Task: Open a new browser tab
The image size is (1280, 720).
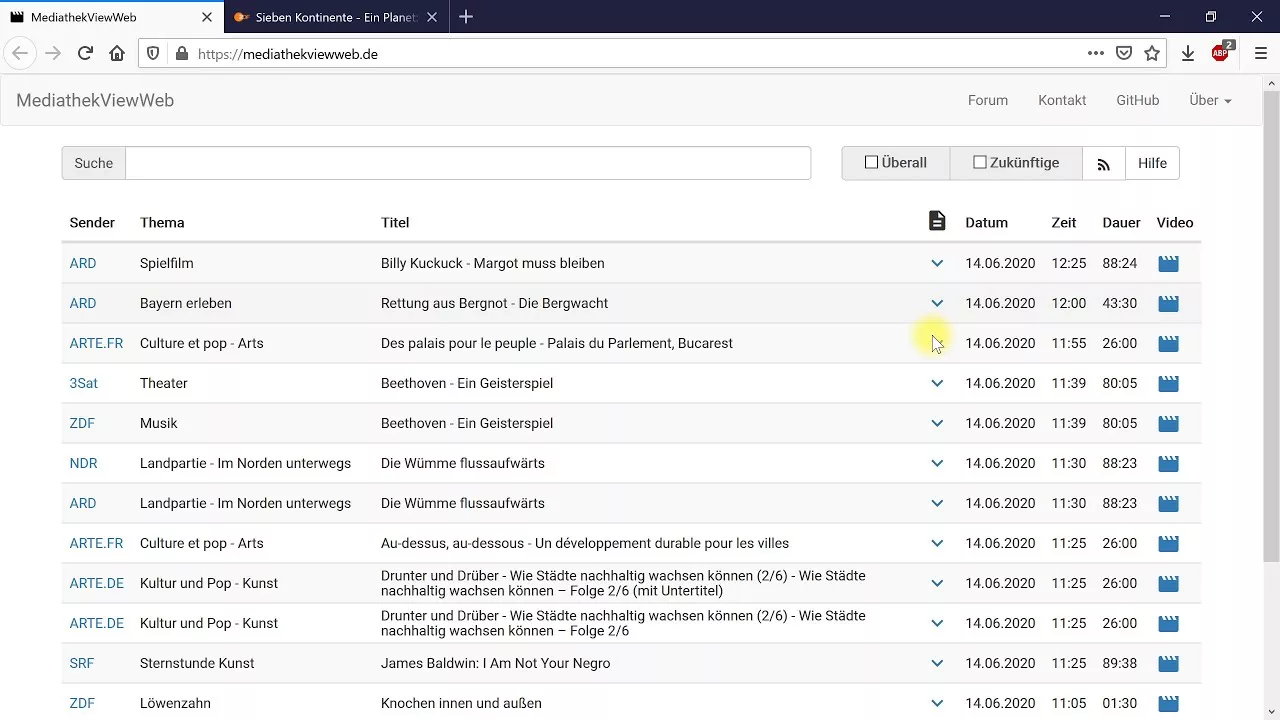Action: click(x=466, y=17)
